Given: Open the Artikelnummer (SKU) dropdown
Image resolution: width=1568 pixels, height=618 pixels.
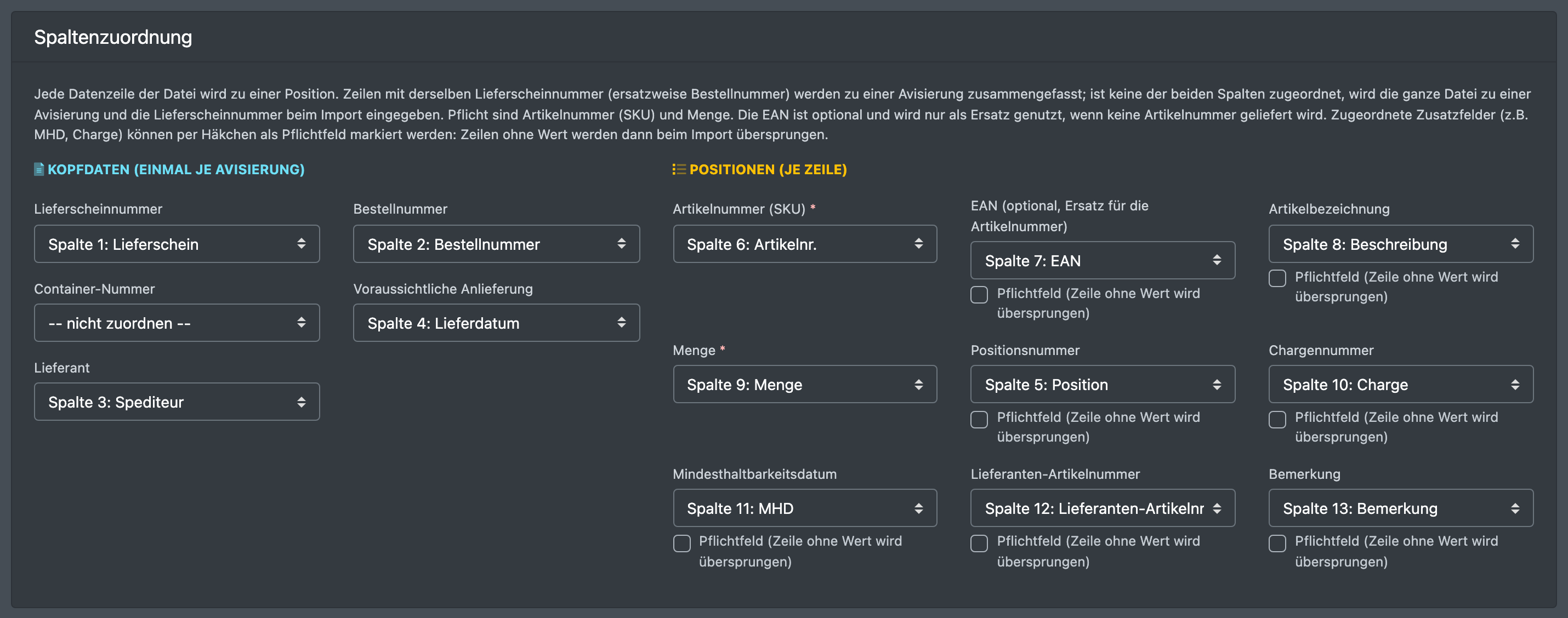Looking at the screenshot, I should click(x=805, y=244).
